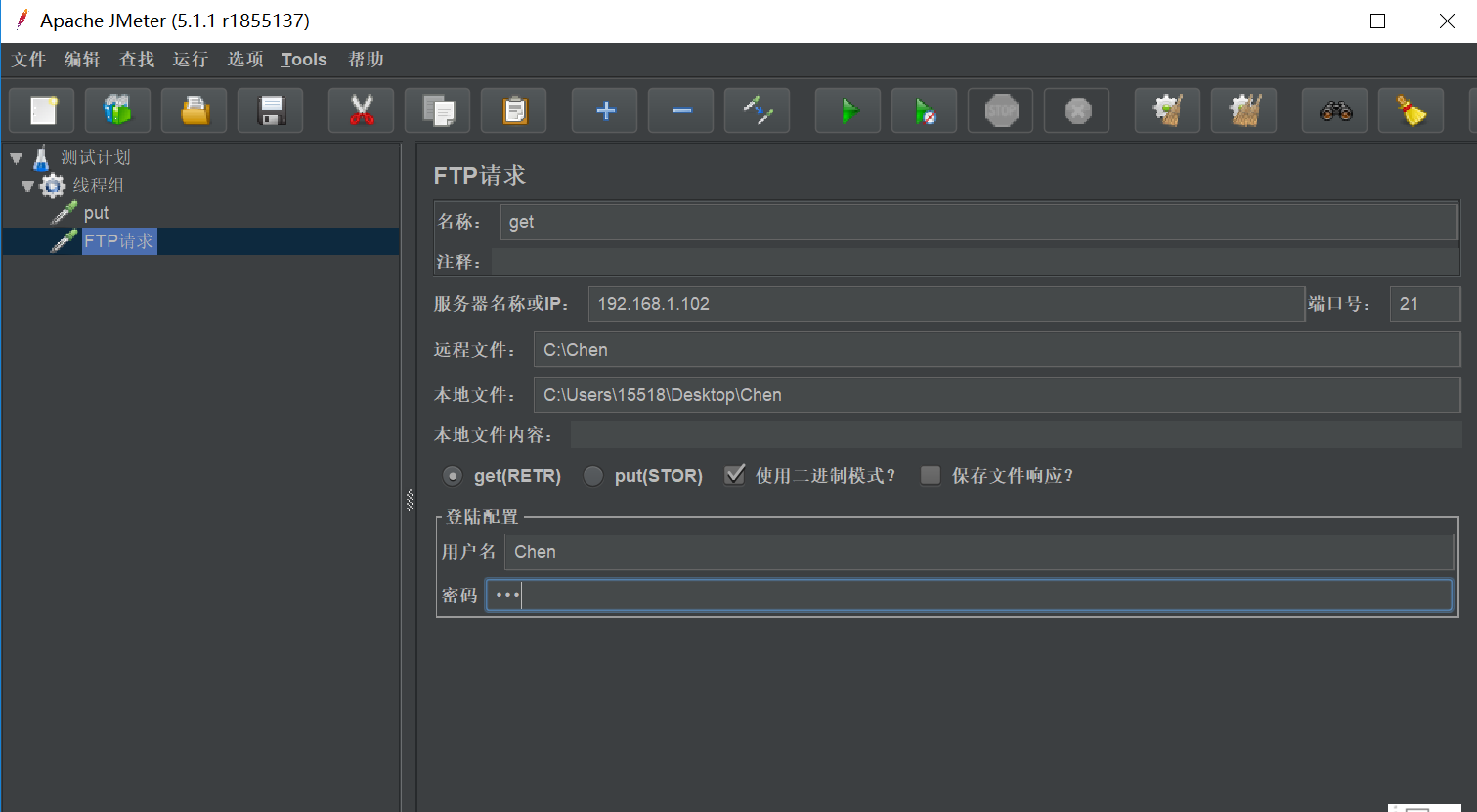This screenshot has height=812, width=1477.
Task: Open the 帮助 menu
Action: pos(367,60)
